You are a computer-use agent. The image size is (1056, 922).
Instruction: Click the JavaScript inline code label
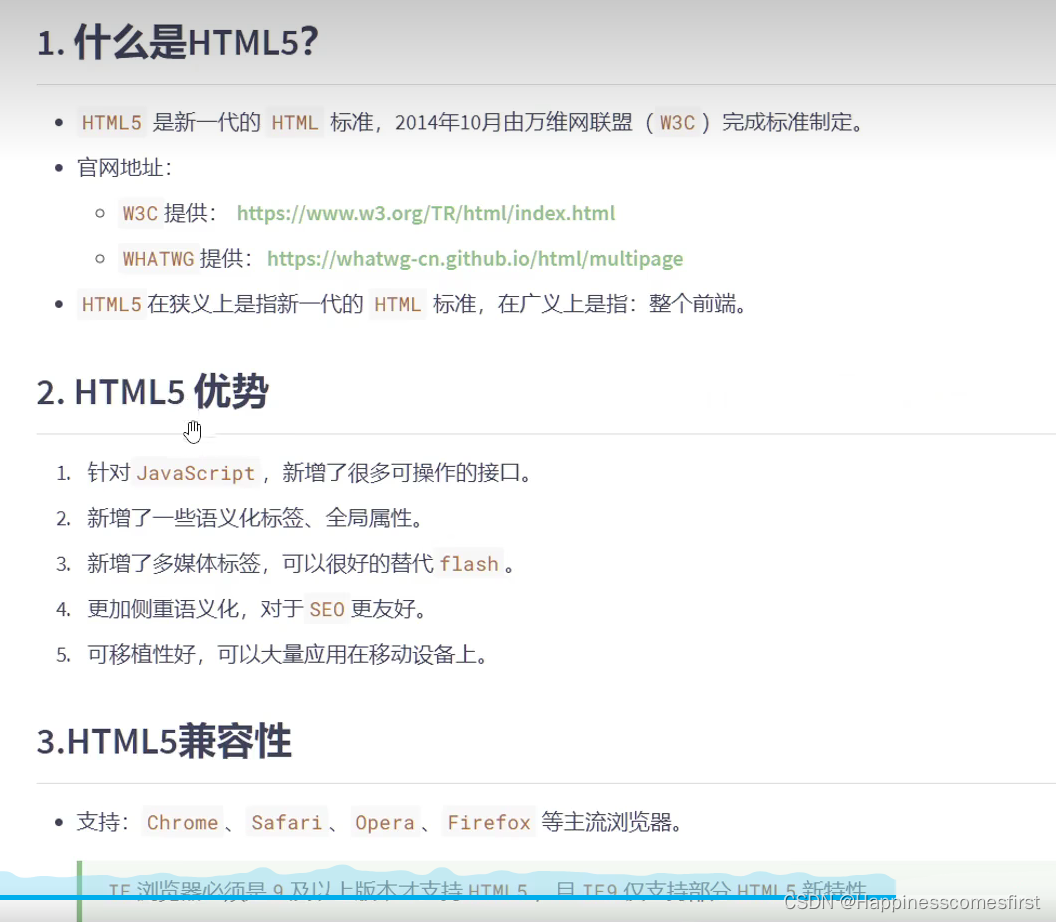195,473
